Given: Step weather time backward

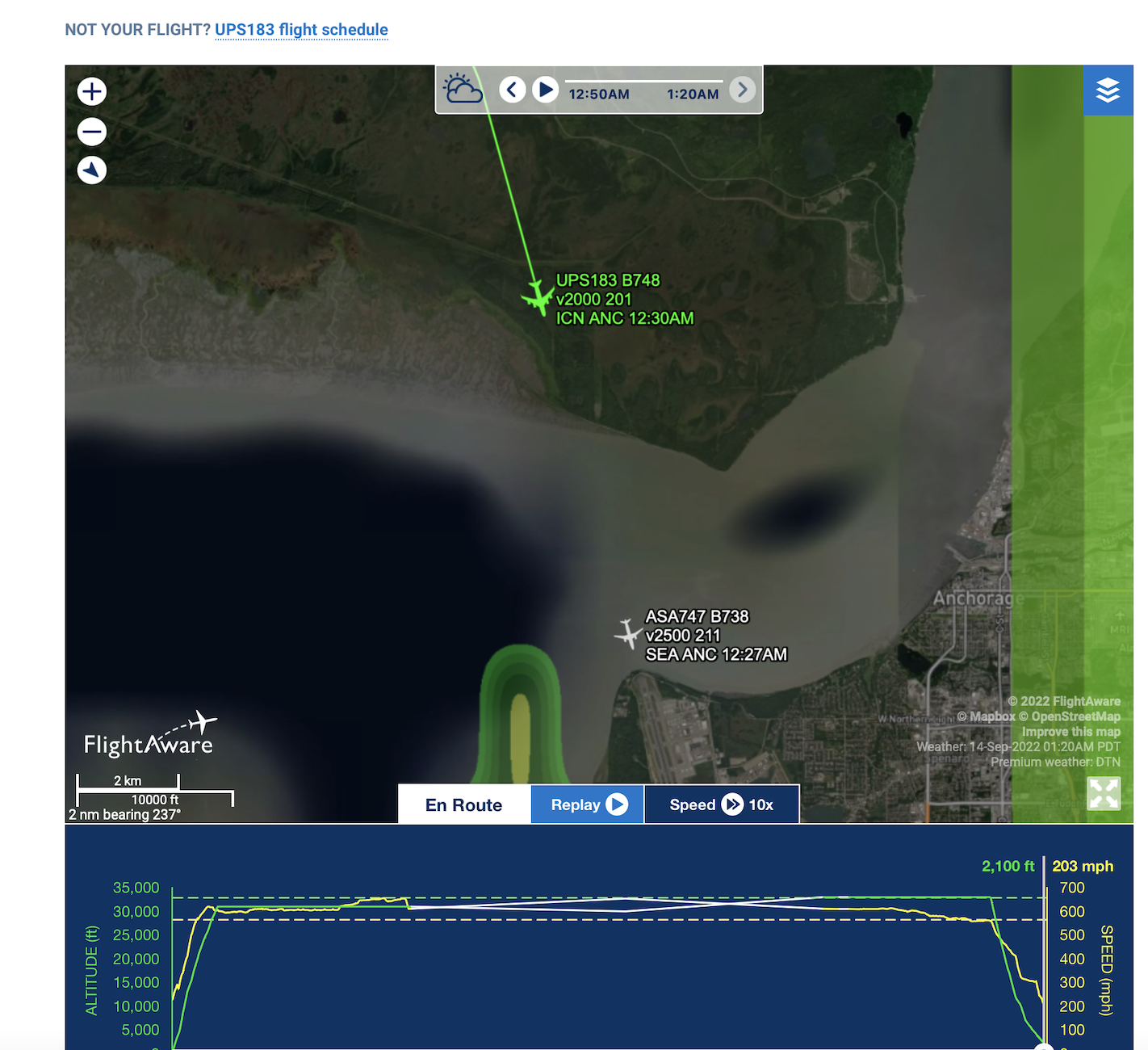Looking at the screenshot, I should tap(512, 89).
